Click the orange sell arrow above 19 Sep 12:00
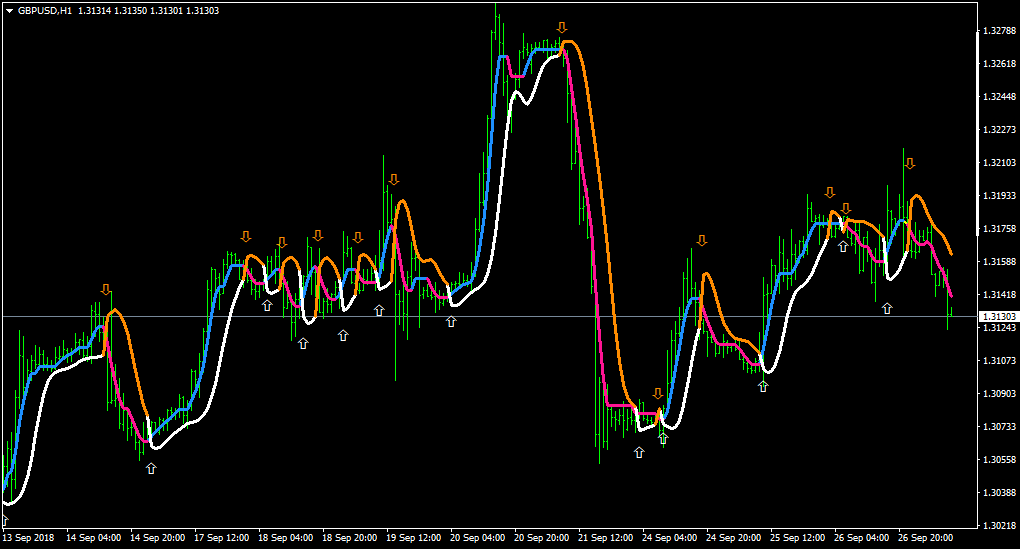Screen dimensions: 1020x549 [394, 180]
